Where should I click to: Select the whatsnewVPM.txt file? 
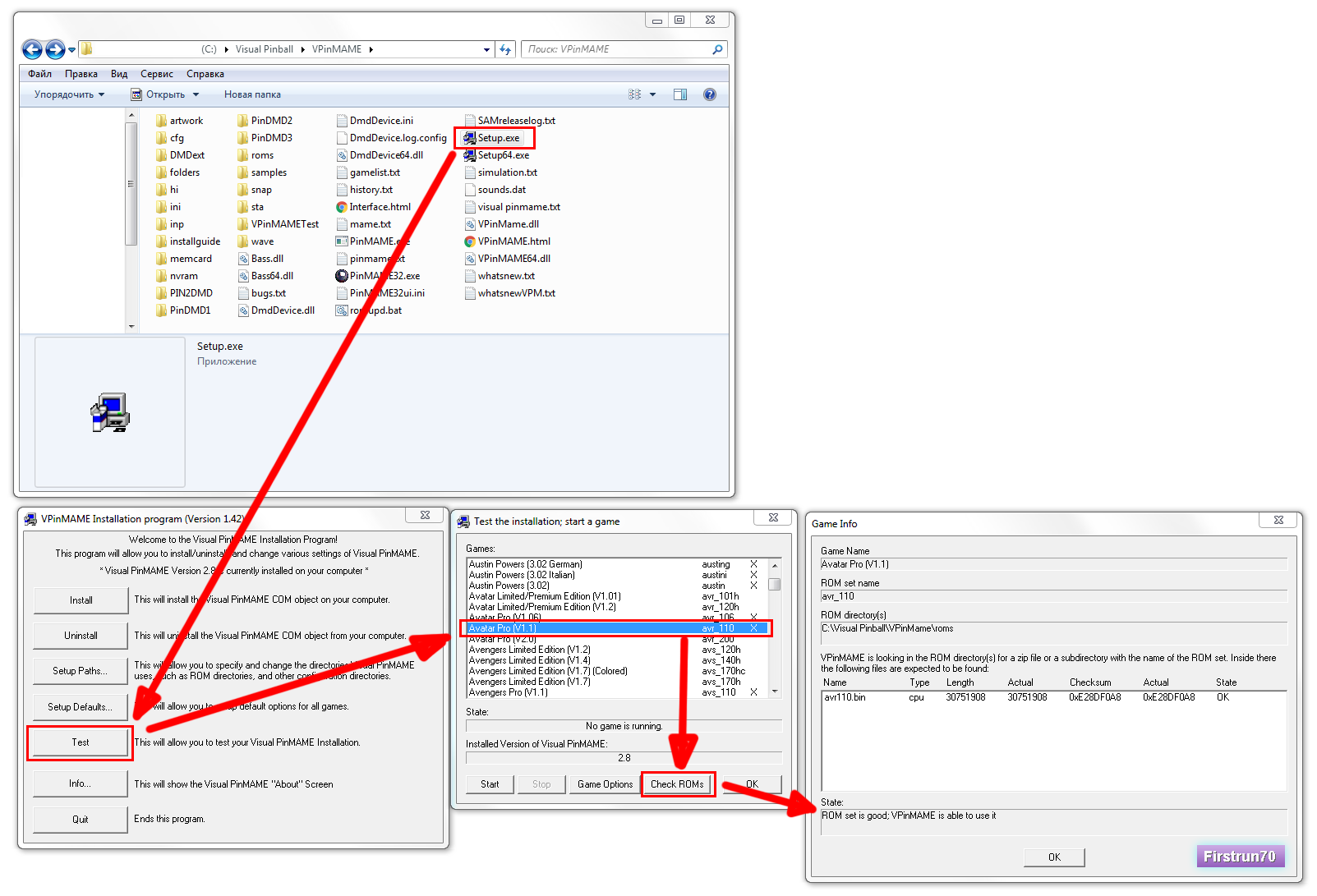(x=509, y=293)
